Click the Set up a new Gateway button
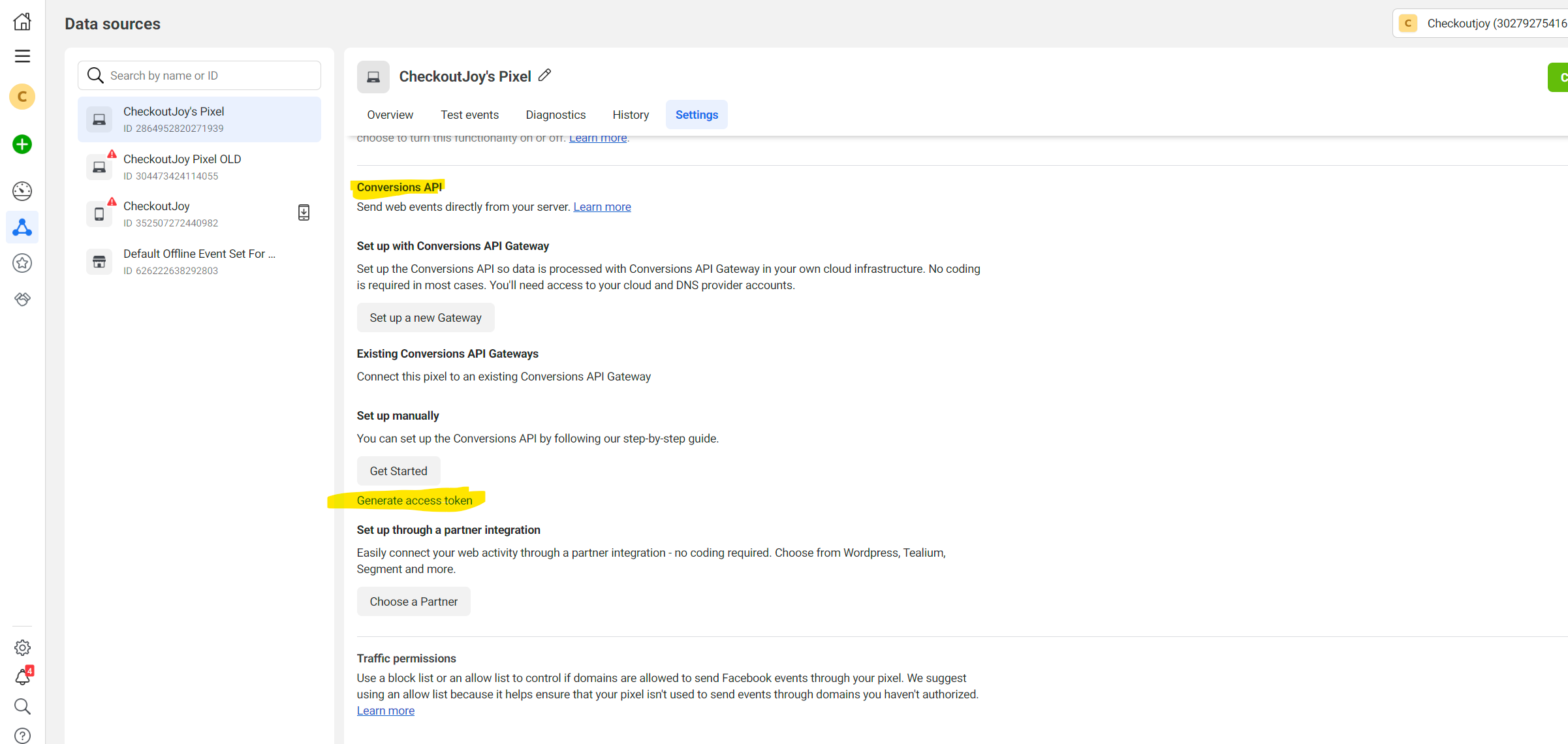Screen dimensions: 1568x744 tap(425, 317)
